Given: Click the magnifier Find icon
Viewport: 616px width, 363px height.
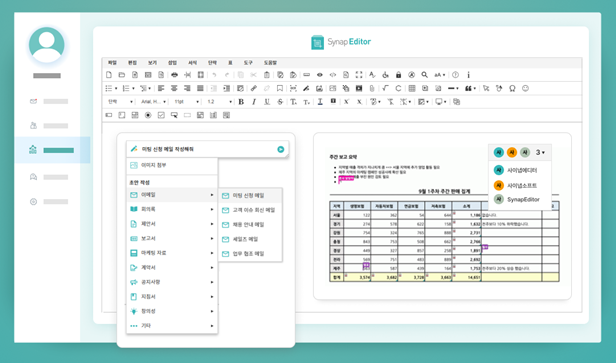Looking at the screenshot, I should click(x=425, y=75).
